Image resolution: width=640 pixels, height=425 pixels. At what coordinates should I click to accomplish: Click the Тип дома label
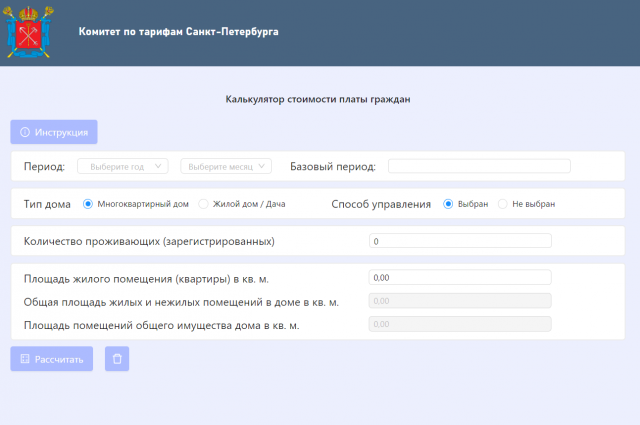point(47,204)
